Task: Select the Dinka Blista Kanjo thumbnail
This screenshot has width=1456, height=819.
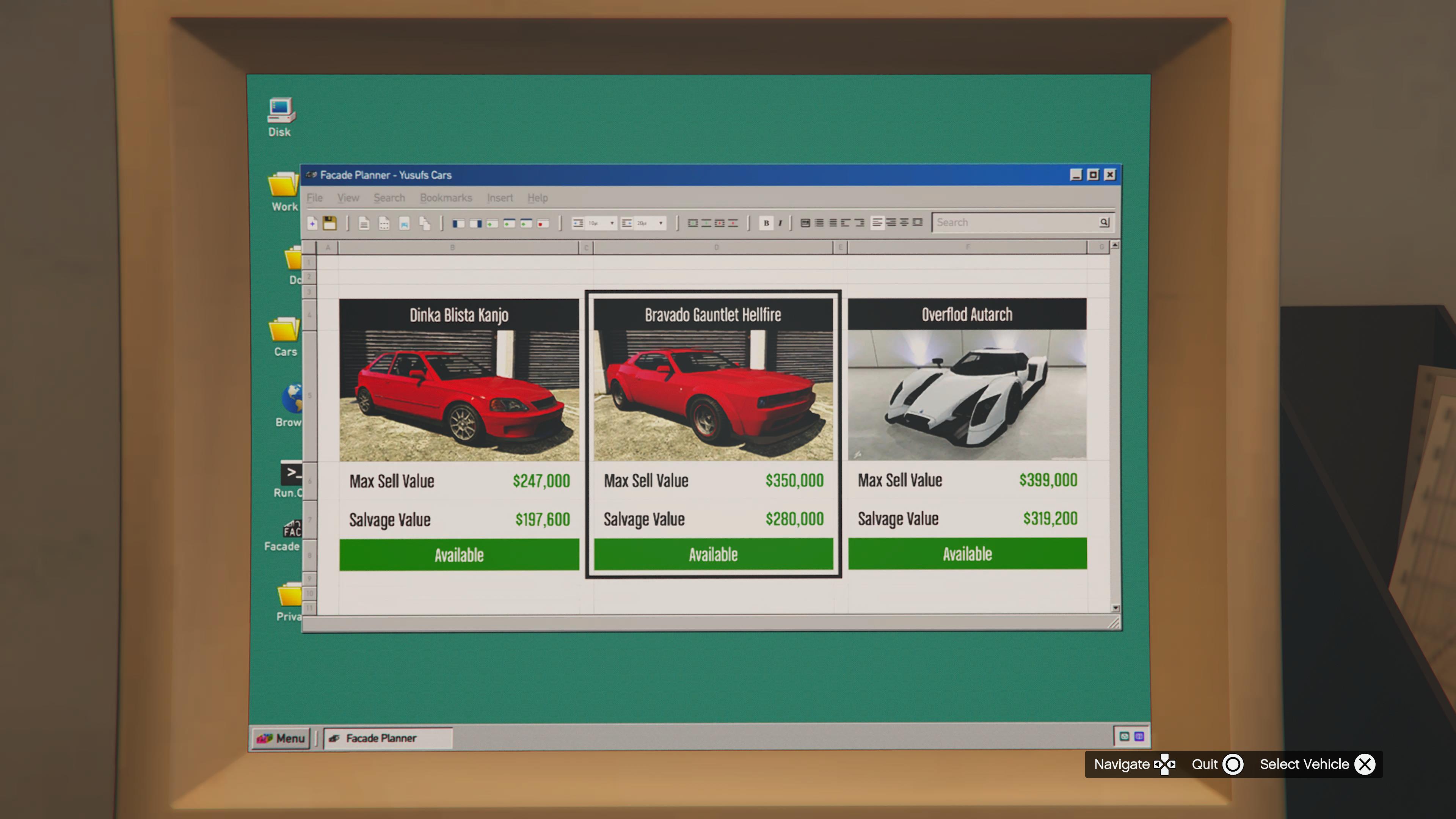Action: pos(459,395)
